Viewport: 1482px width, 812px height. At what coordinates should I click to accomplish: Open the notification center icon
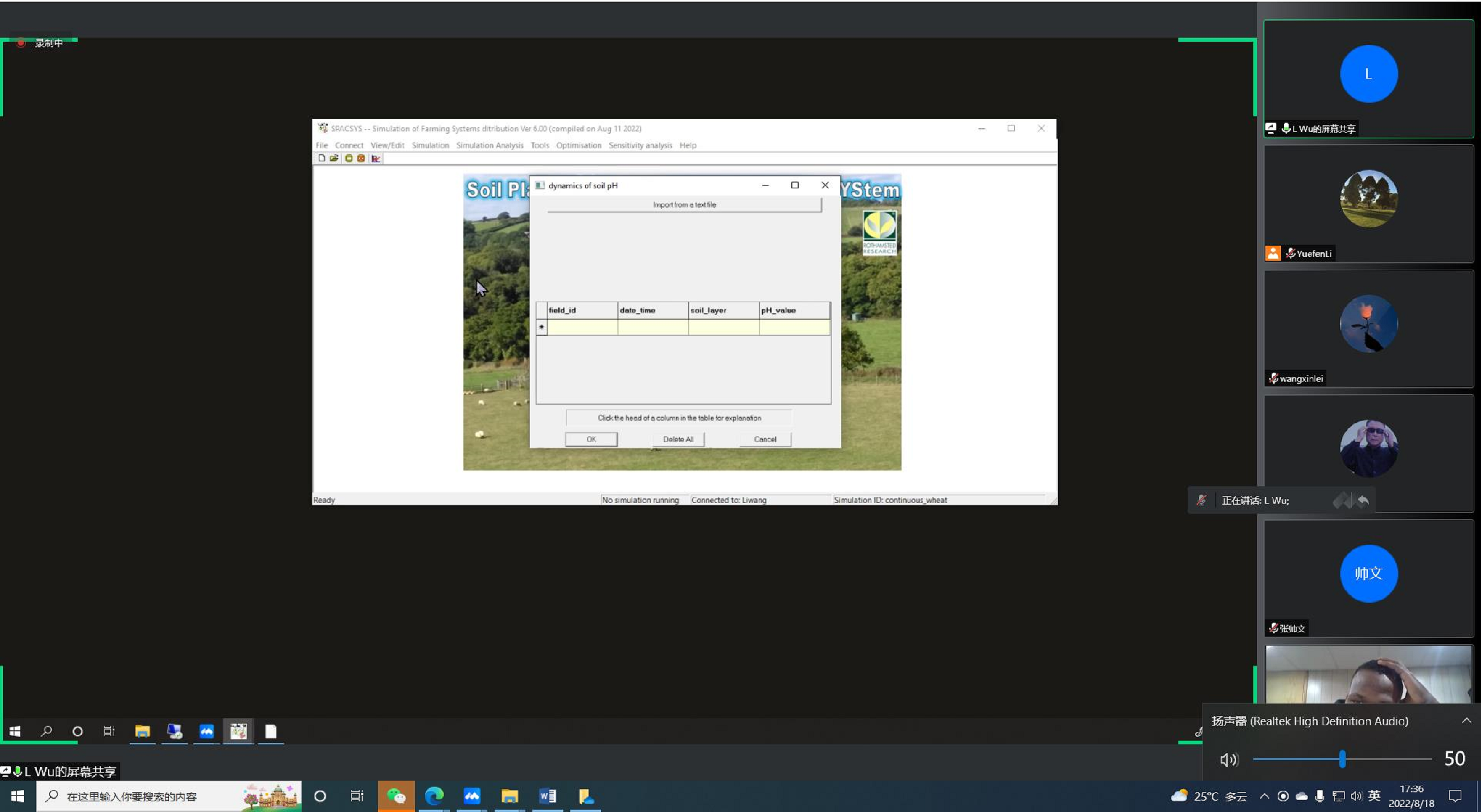point(1455,796)
